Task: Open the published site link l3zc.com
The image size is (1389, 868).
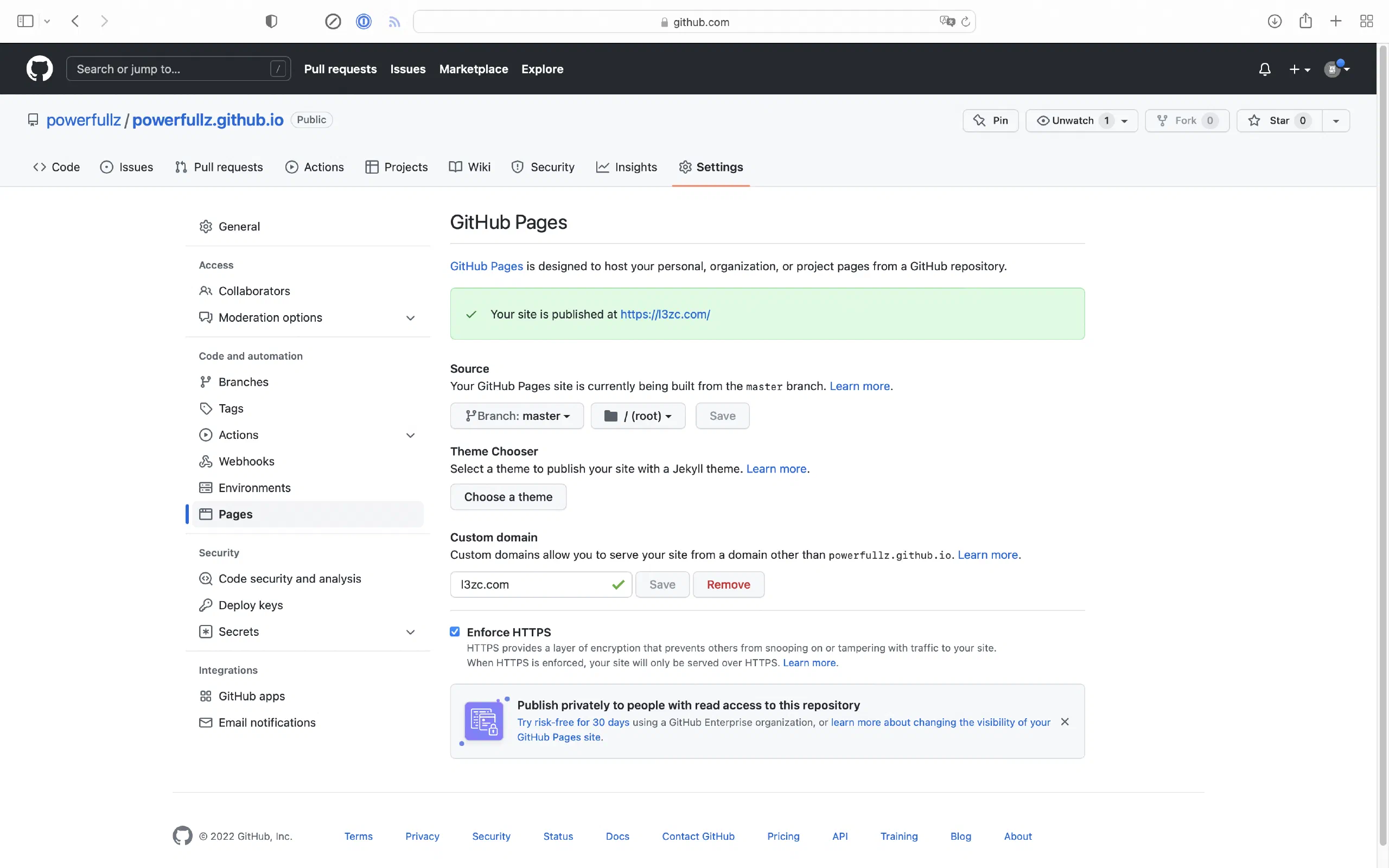Action: coord(665,314)
